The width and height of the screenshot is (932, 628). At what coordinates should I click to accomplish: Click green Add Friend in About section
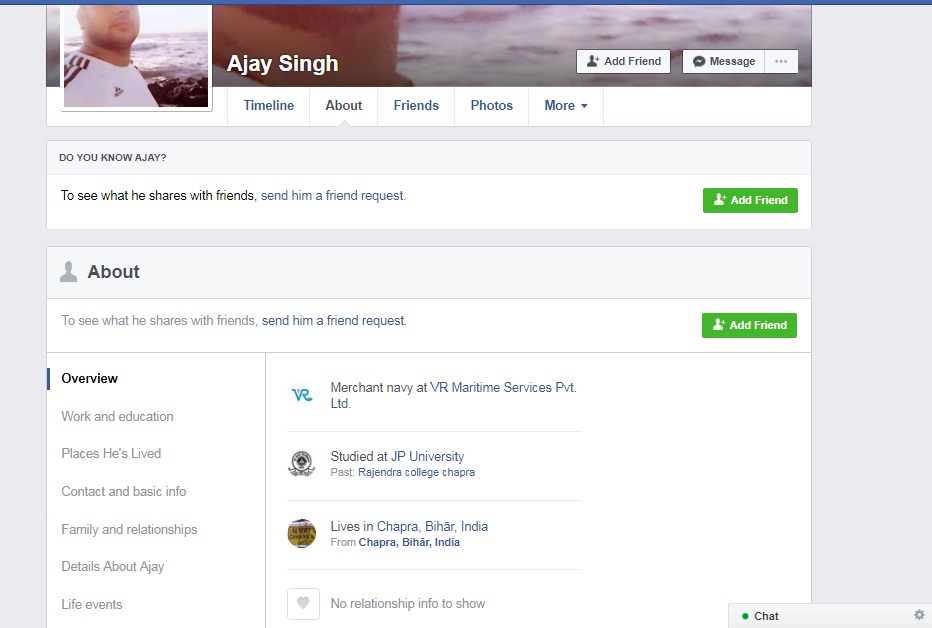[750, 326]
